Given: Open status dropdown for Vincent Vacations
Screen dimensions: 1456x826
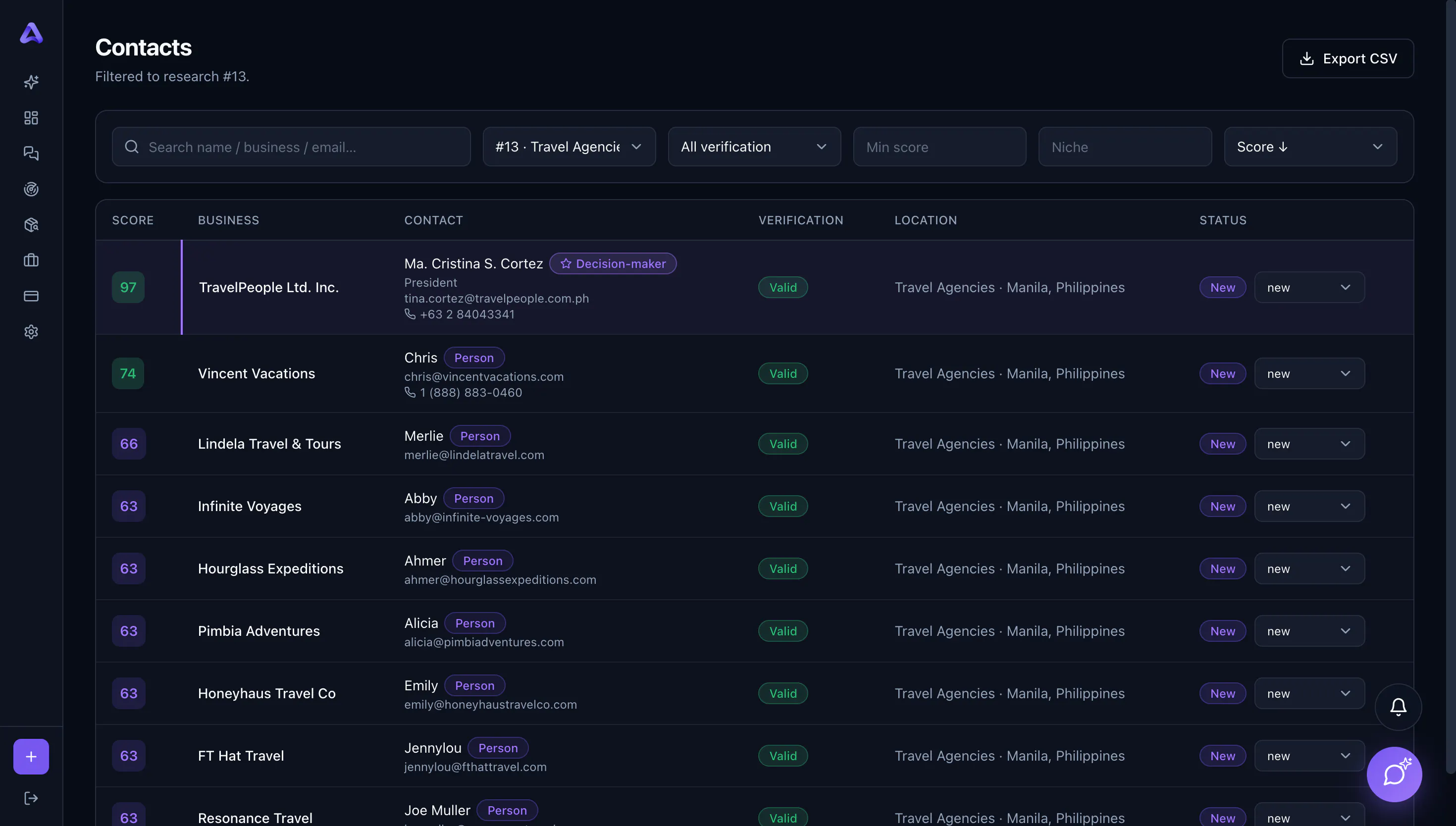Looking at the screenshot, I should [1310, 374].
